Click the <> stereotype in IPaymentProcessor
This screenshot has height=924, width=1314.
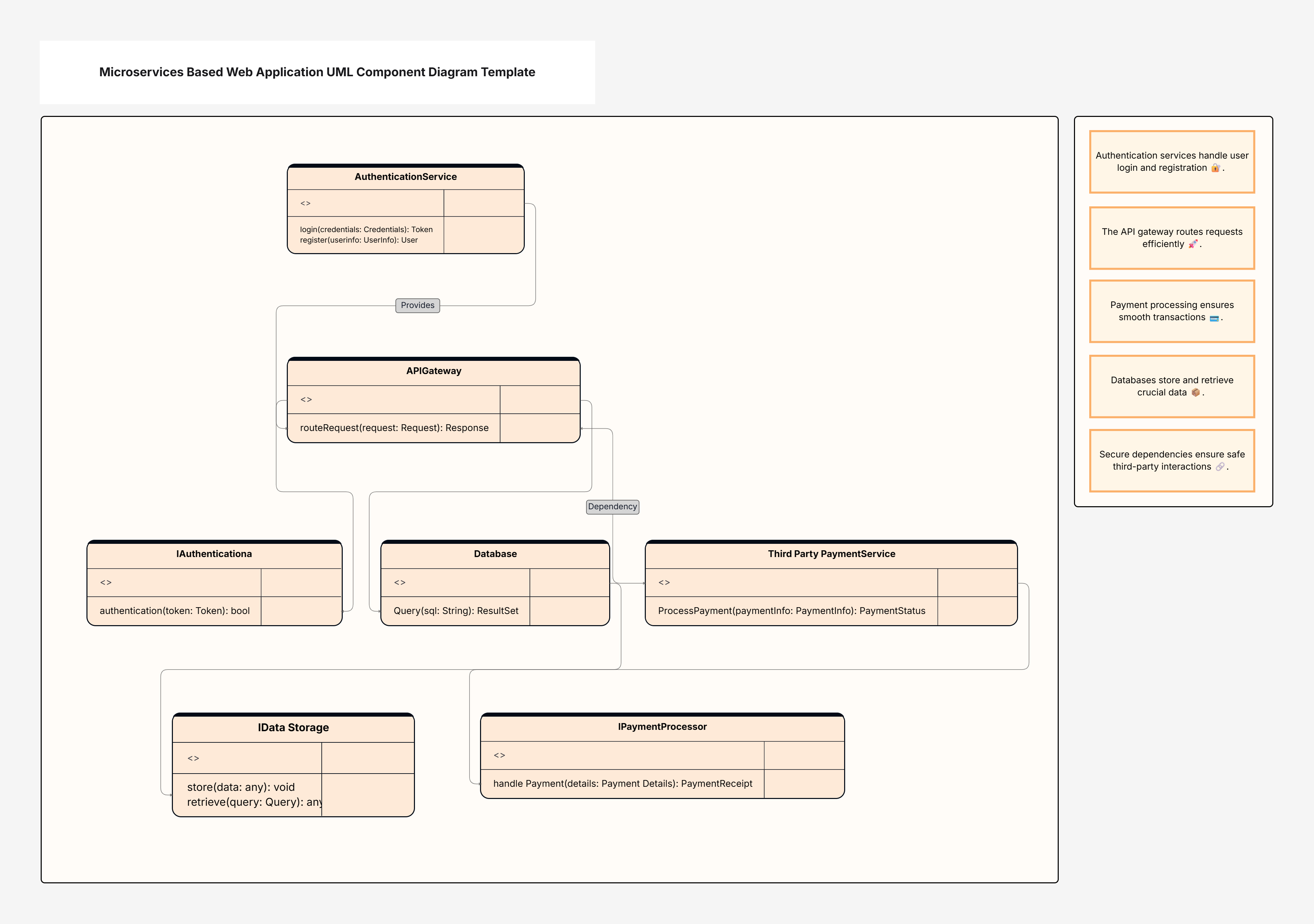click(x=499, y=756)
